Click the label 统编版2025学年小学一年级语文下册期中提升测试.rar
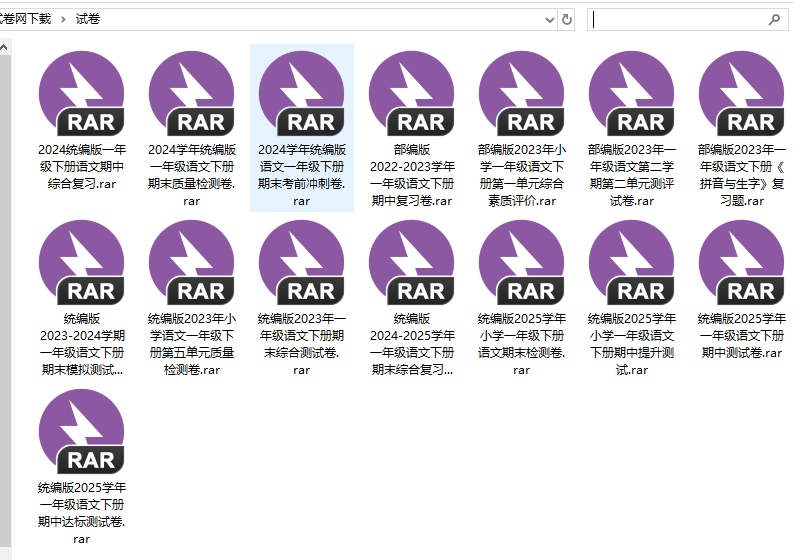Viewport: 794px width, 560px height. coord(631,344)
